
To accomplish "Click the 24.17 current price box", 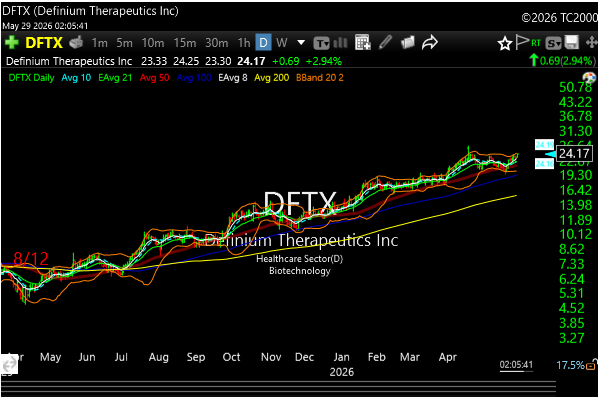I will [574, 153].
